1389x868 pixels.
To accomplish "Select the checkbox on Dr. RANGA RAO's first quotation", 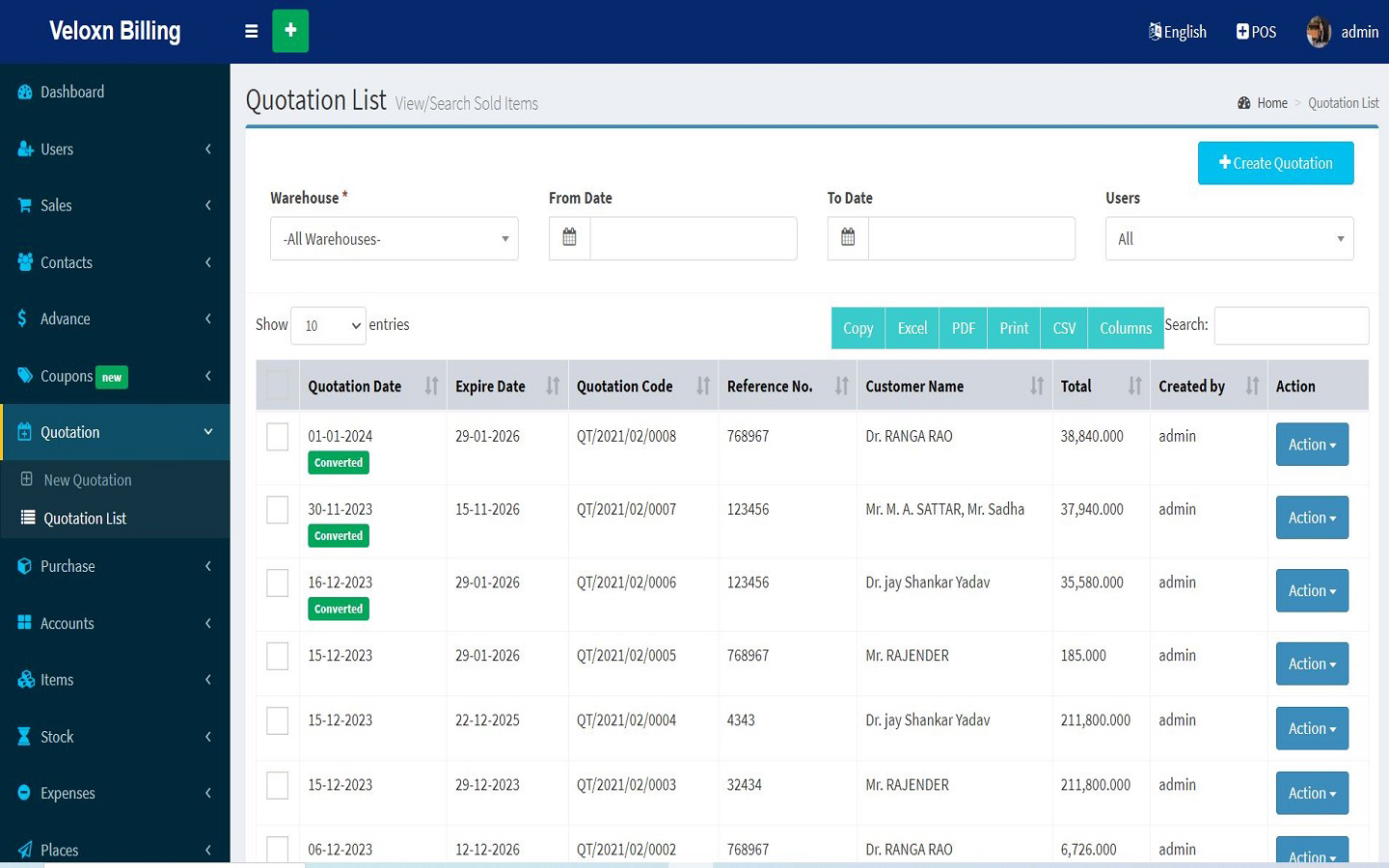I will 277,436.
